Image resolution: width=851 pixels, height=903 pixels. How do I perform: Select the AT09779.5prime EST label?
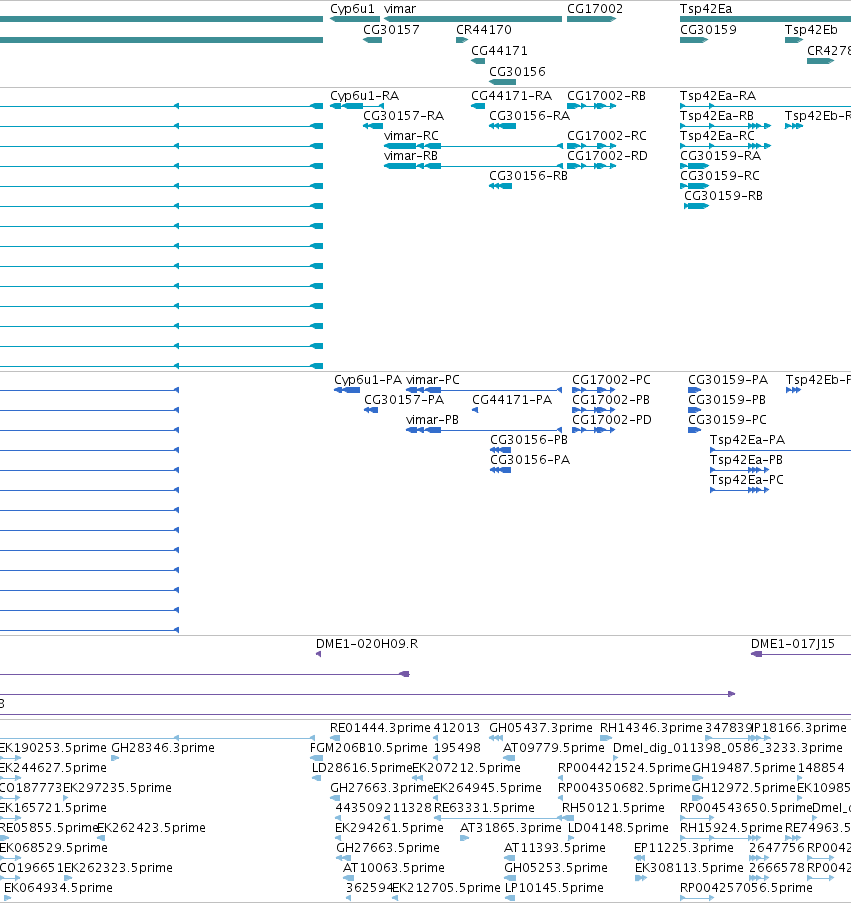click(554, 748)
